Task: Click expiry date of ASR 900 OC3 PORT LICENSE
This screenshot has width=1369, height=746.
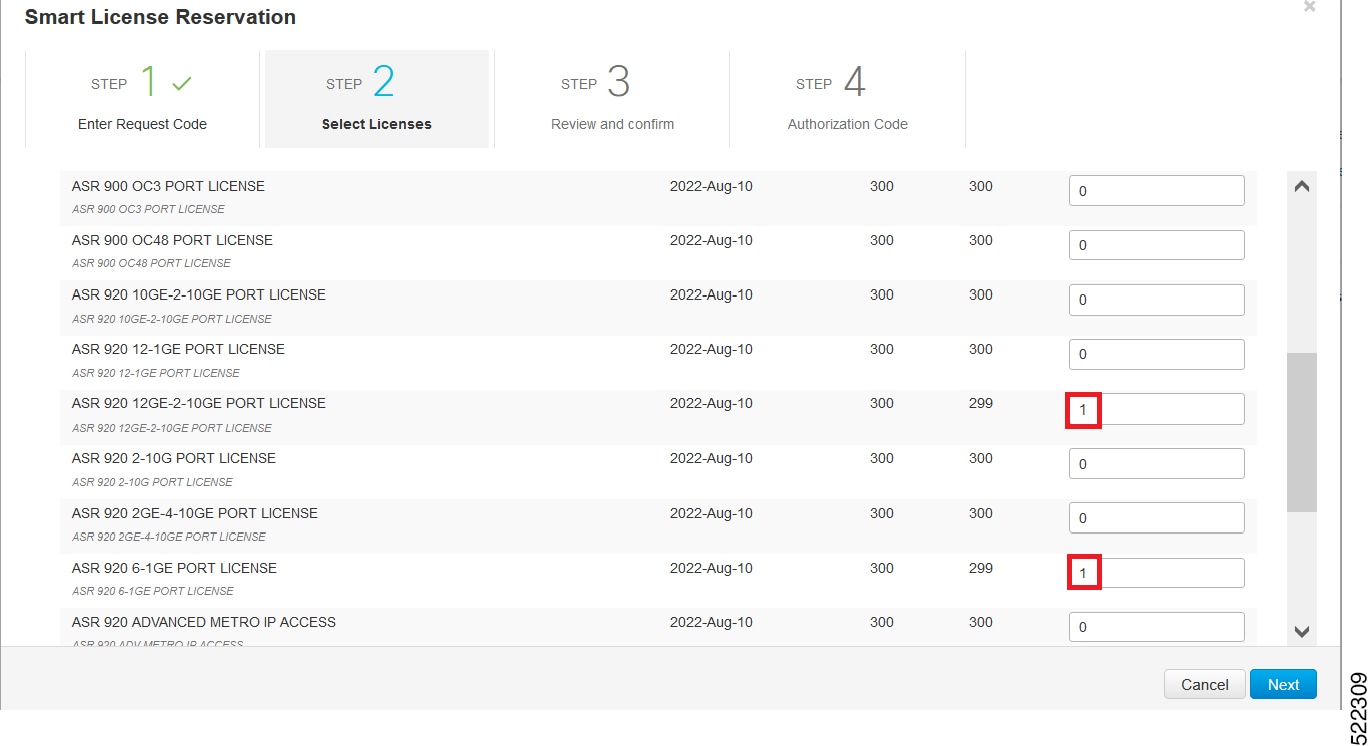Action: coord(711,186)
